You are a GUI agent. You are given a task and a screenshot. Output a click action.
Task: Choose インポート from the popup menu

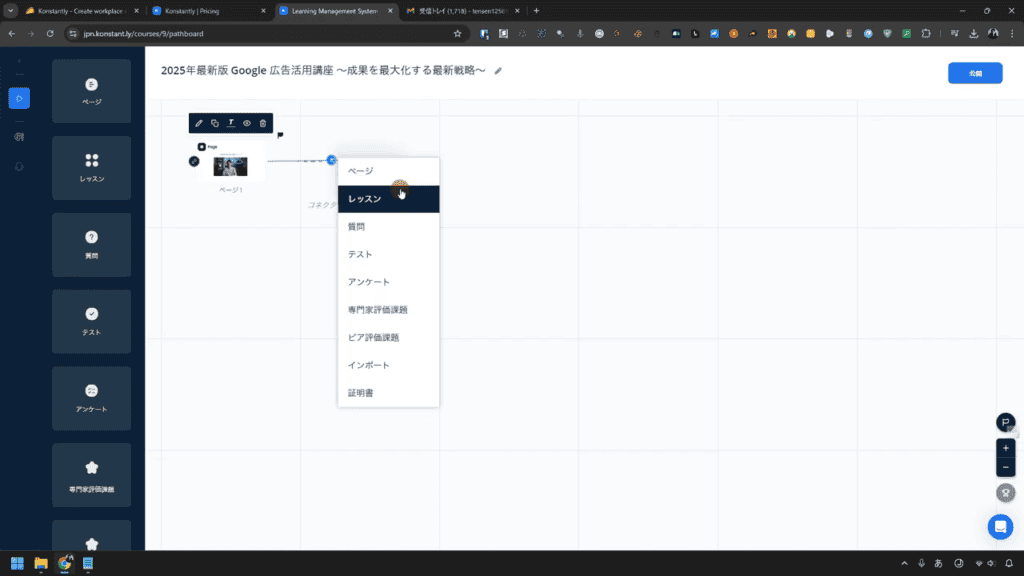point(389,365)
